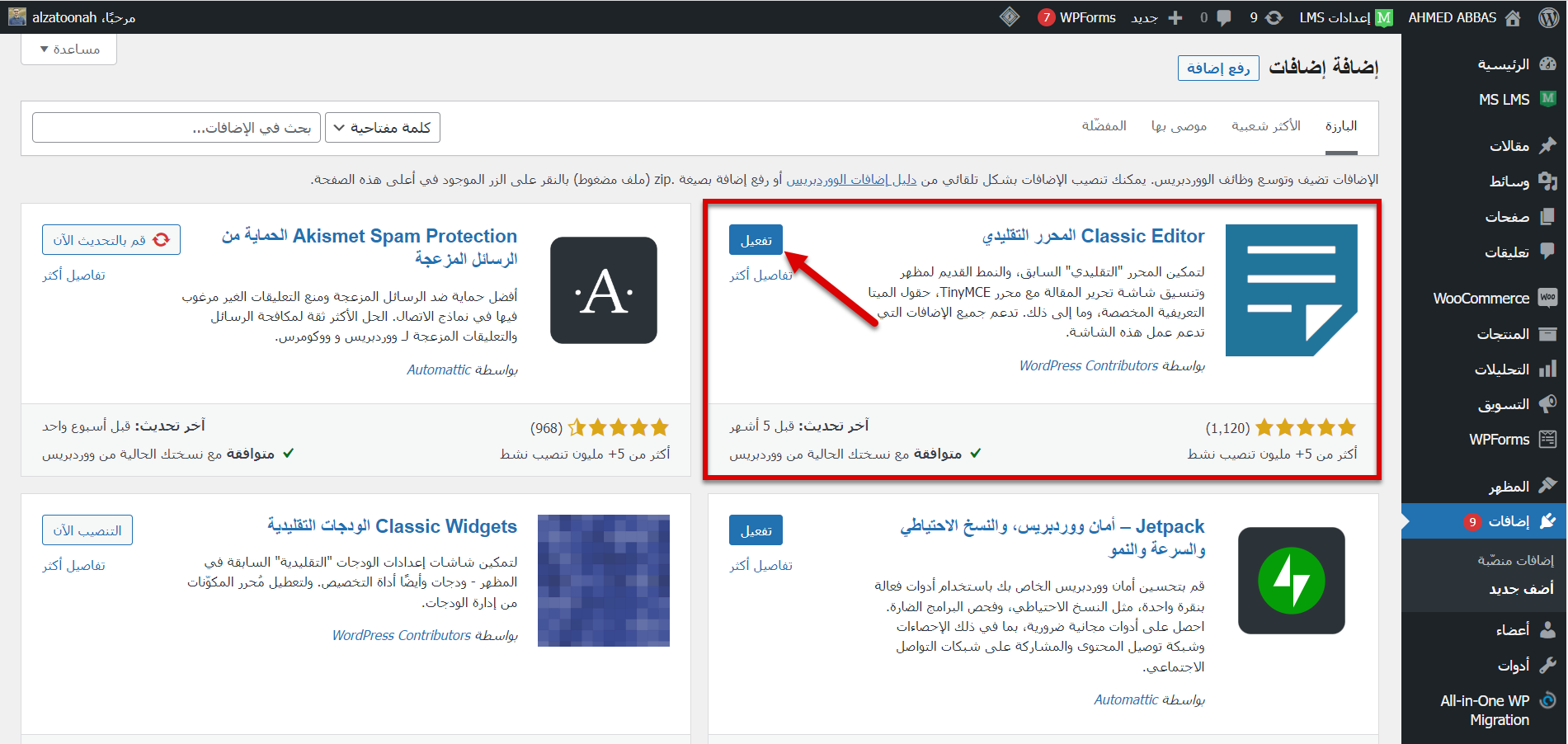Open the WPForms item with 7 badge
The image size is (1568, 744).
tap(1076, 17)
